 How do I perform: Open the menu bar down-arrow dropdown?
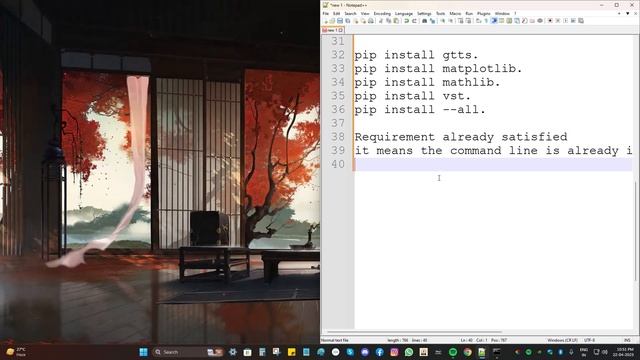627,13
